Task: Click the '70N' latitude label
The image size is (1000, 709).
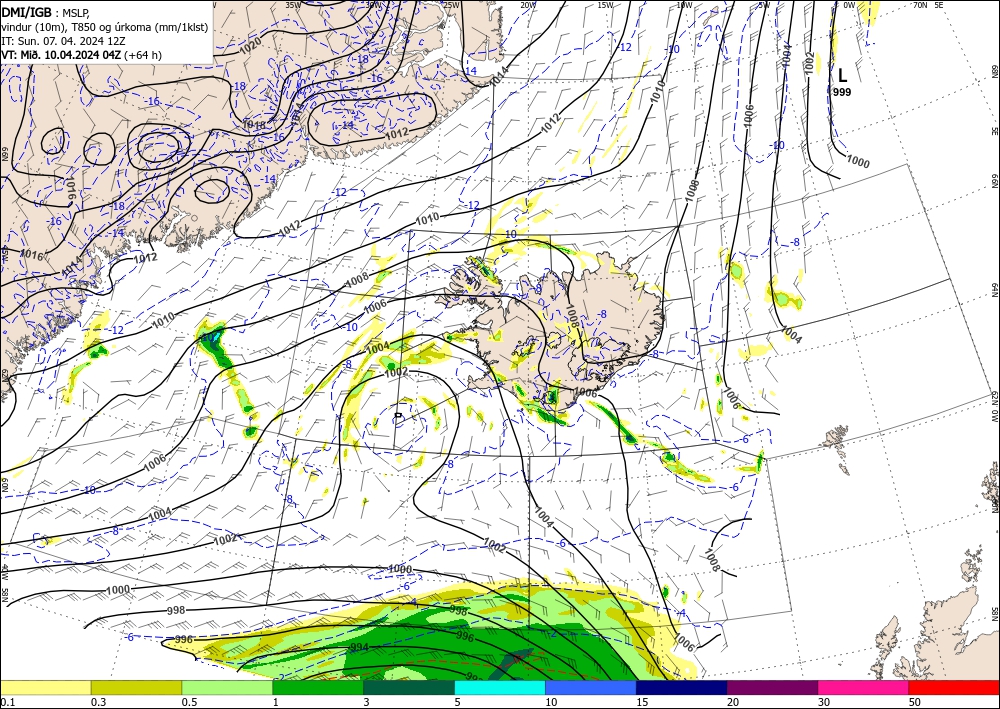Action: [920, 5]
